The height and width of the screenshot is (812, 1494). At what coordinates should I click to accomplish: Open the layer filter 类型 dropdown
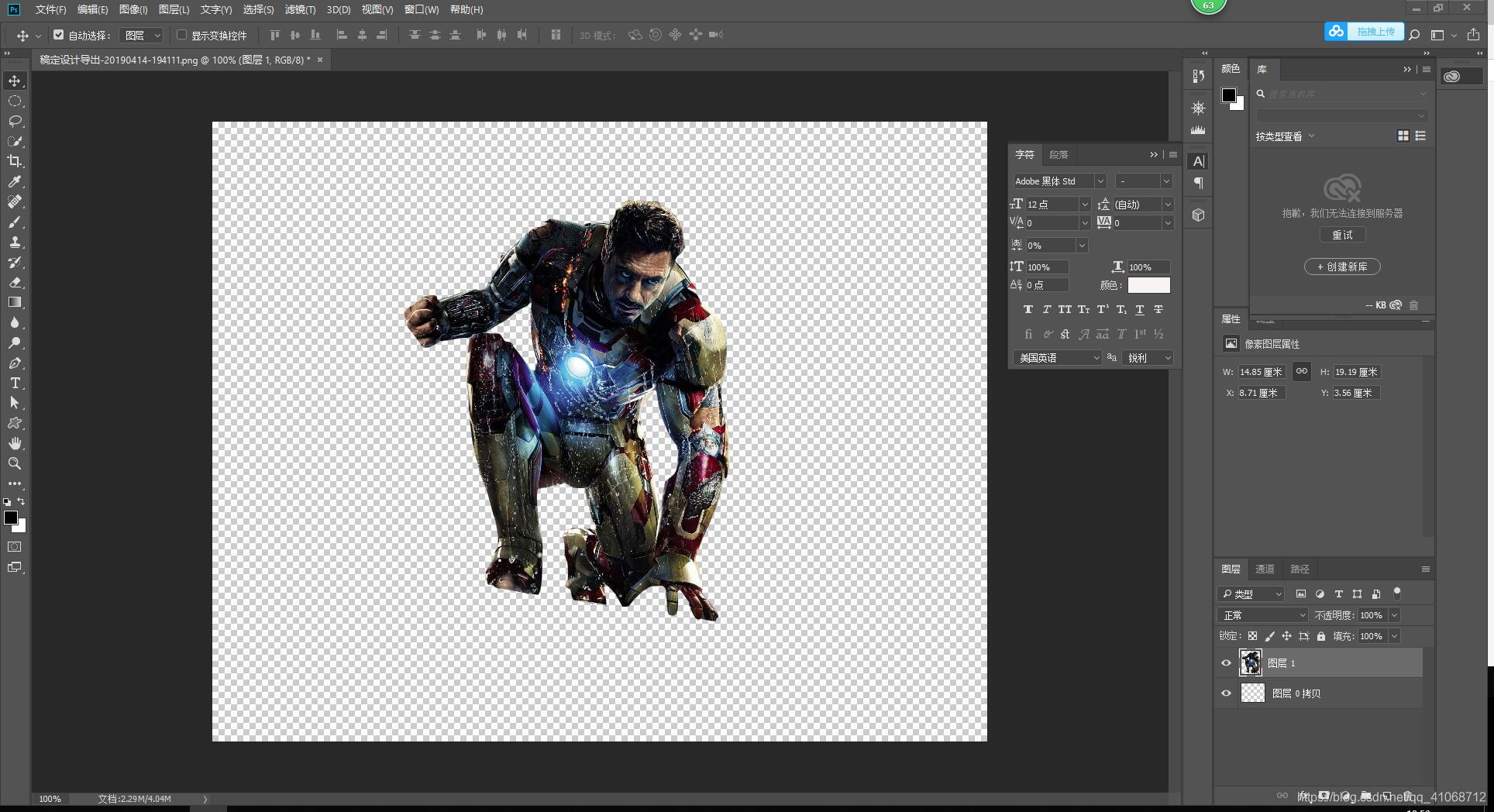[x=1251, y=594]
